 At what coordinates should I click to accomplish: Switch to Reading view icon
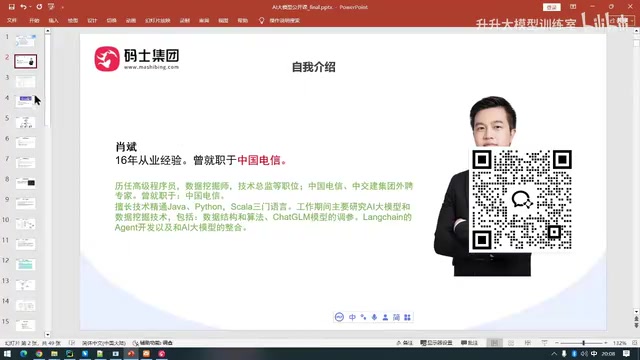coord(528,343)
